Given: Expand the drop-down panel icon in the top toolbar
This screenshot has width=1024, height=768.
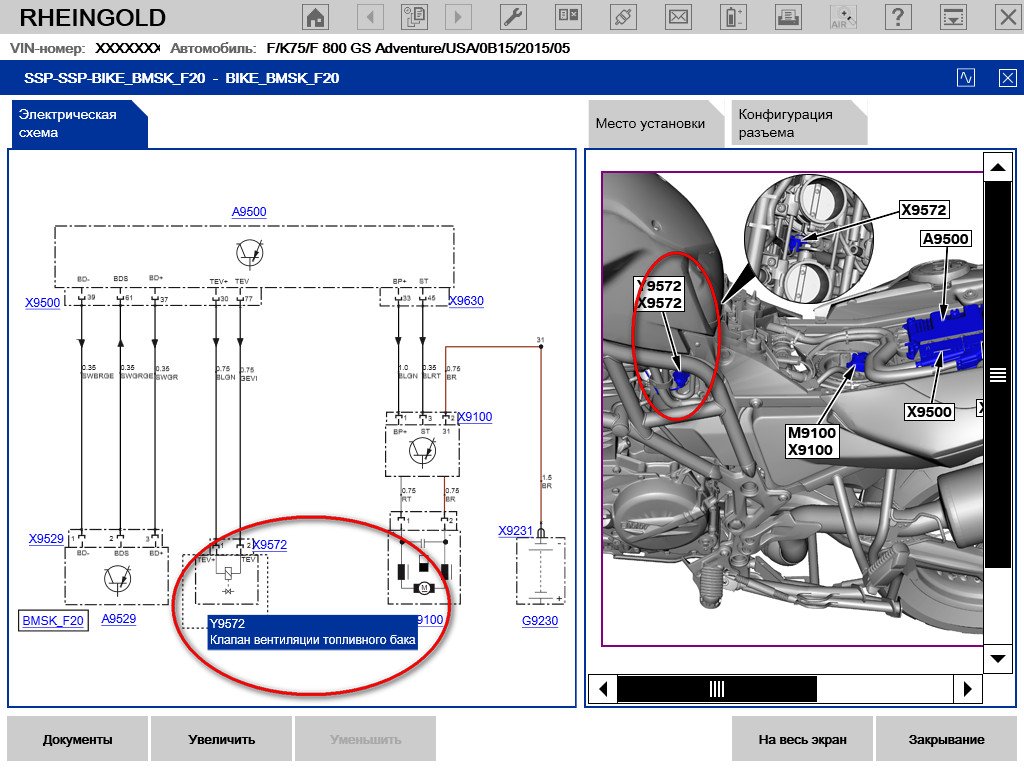Looking at the screenshot, I should click(x=954, y=17).
